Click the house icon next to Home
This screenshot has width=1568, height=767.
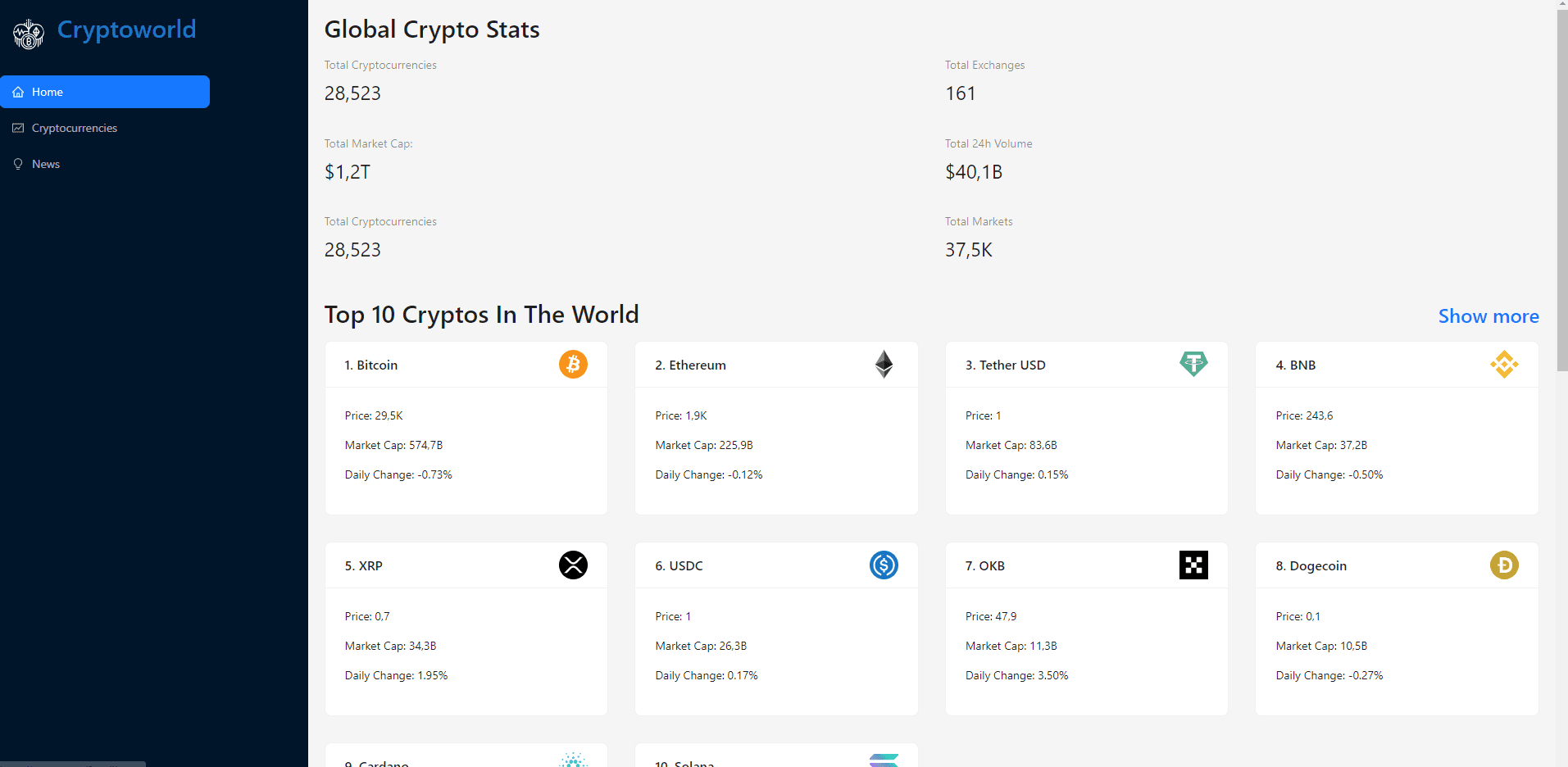(17, 92)
